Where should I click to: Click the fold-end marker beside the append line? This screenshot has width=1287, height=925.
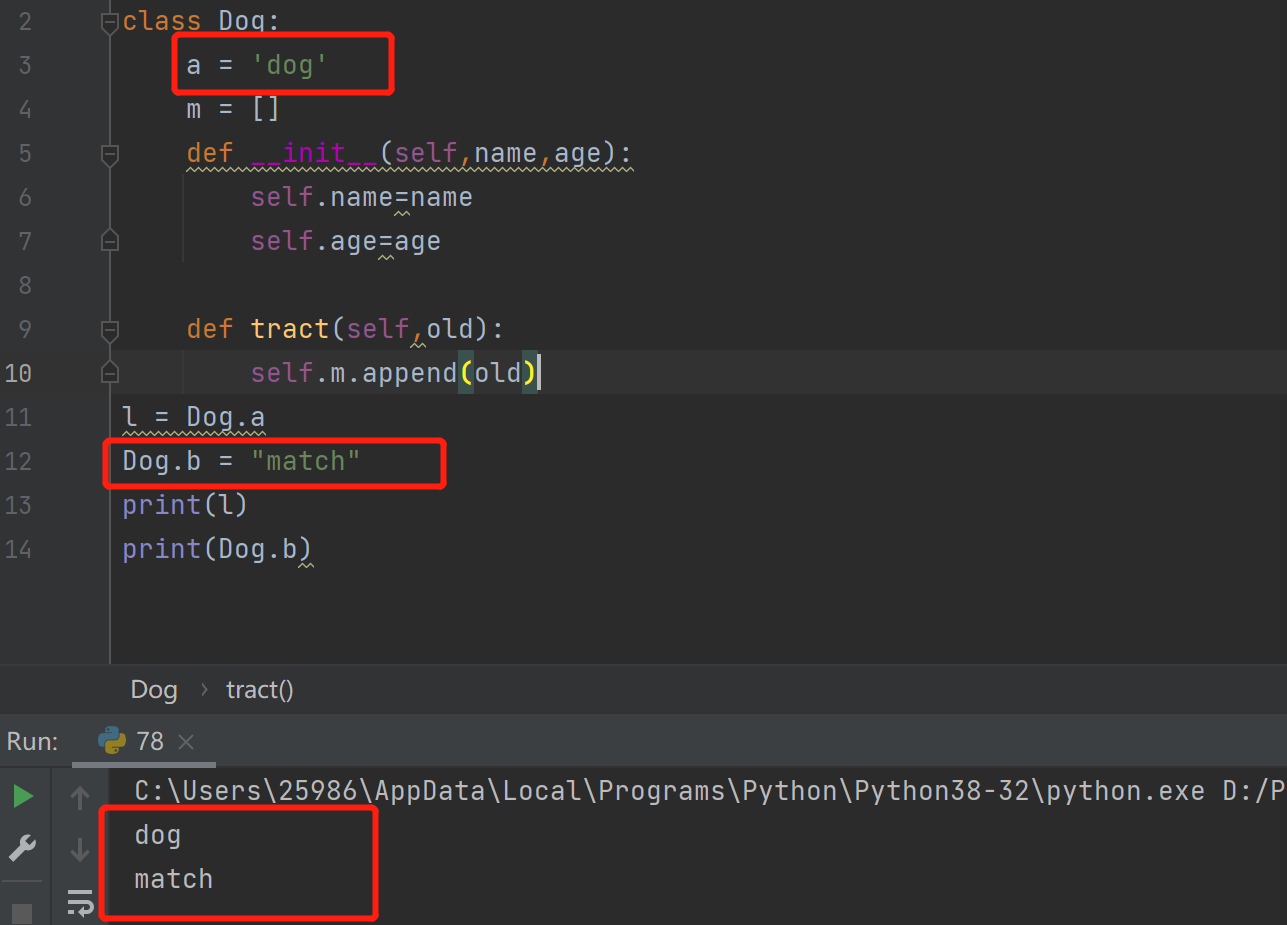pyautogui.click(x=110, y=372)
